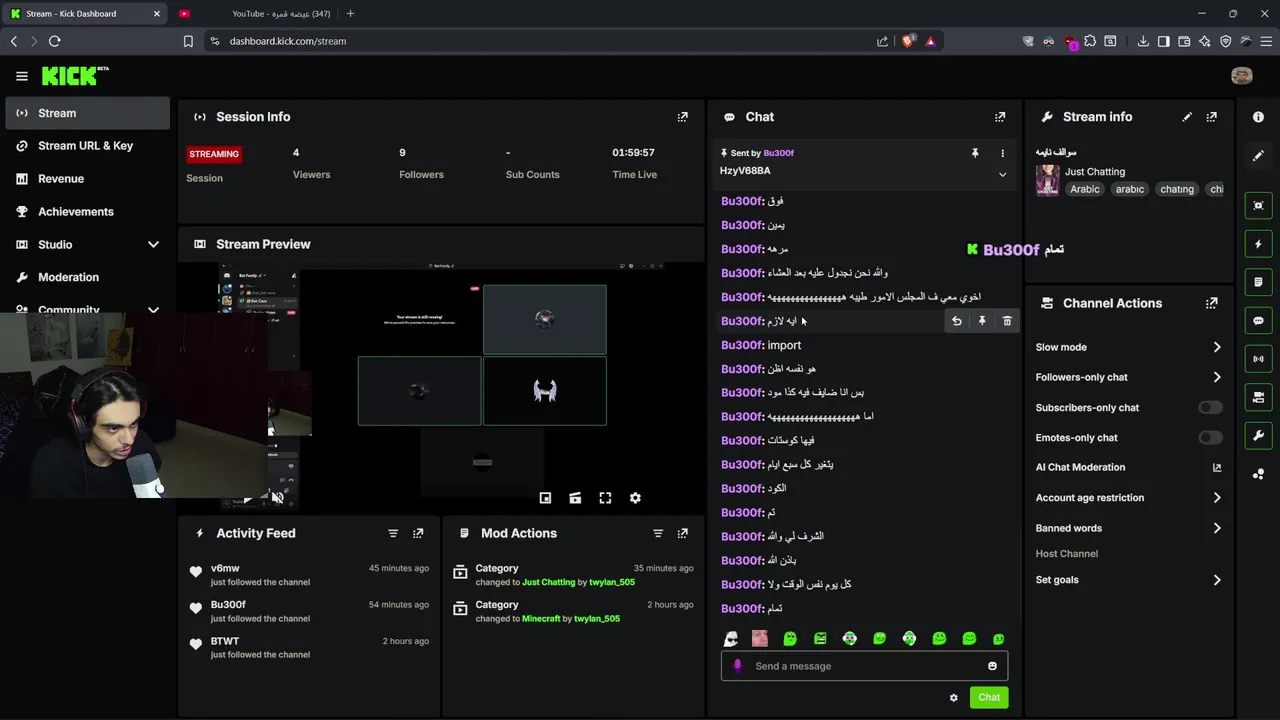Pop out the Session Info panel
Viewport: 1280px width, 720px height.
tap(683, 117)
